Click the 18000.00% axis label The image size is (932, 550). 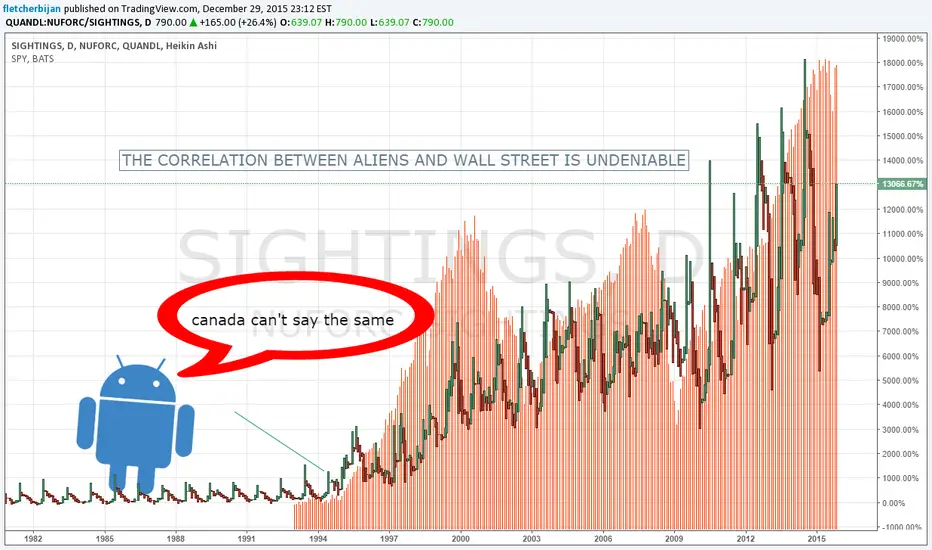pos(902,63)
